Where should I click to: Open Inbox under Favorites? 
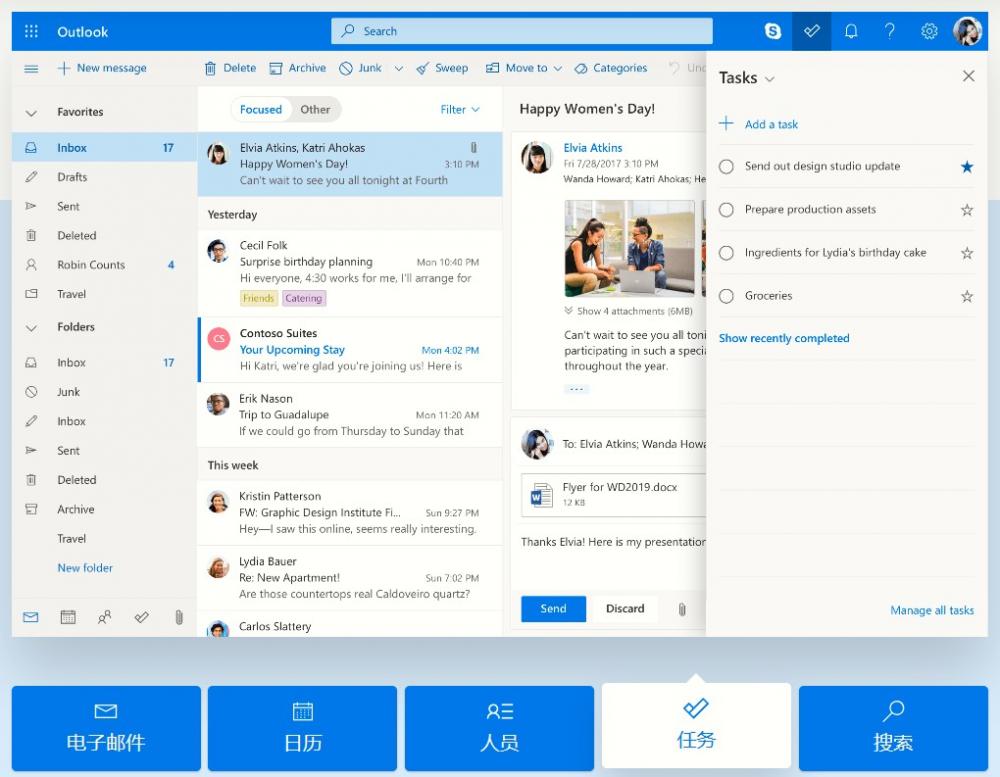105,148
